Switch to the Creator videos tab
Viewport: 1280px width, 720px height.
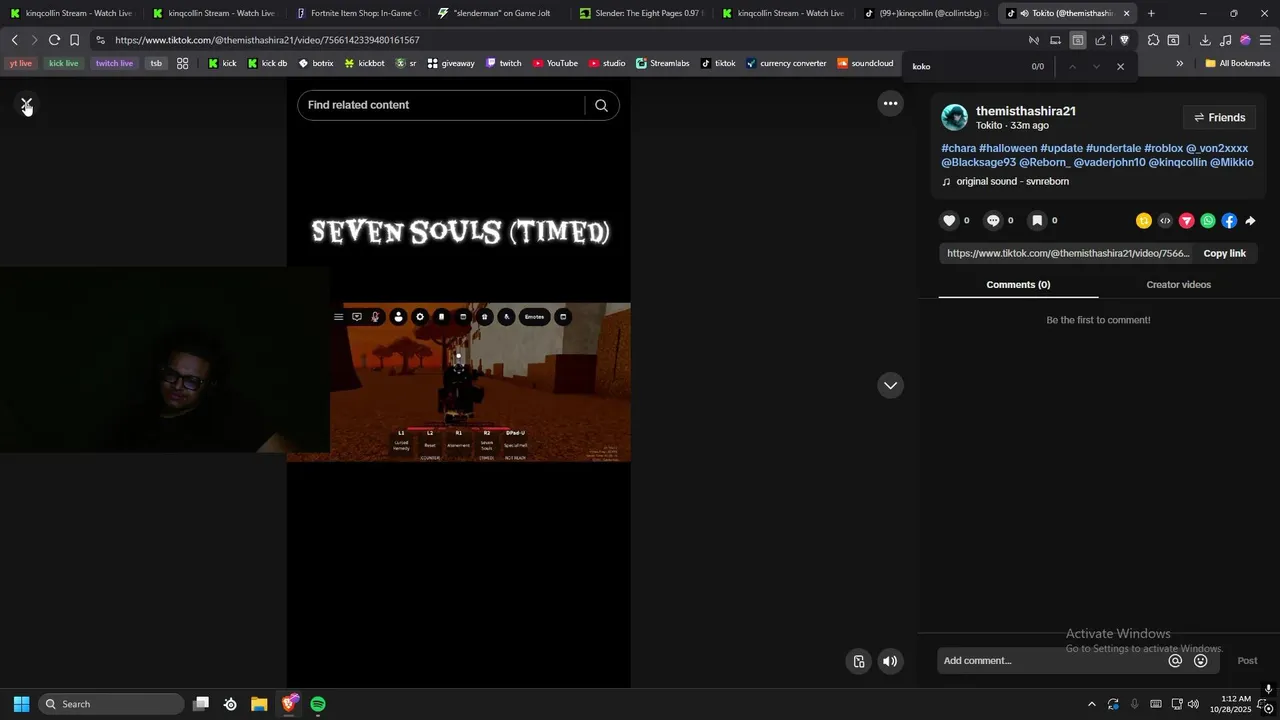[x=1178, y=285]
